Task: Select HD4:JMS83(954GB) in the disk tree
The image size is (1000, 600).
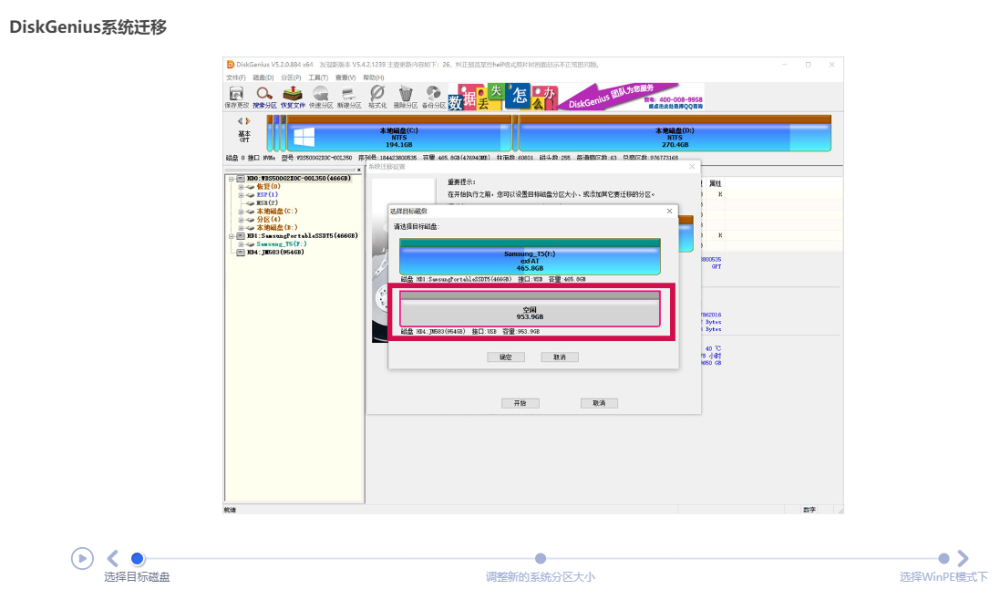Action: coord(275,252)
